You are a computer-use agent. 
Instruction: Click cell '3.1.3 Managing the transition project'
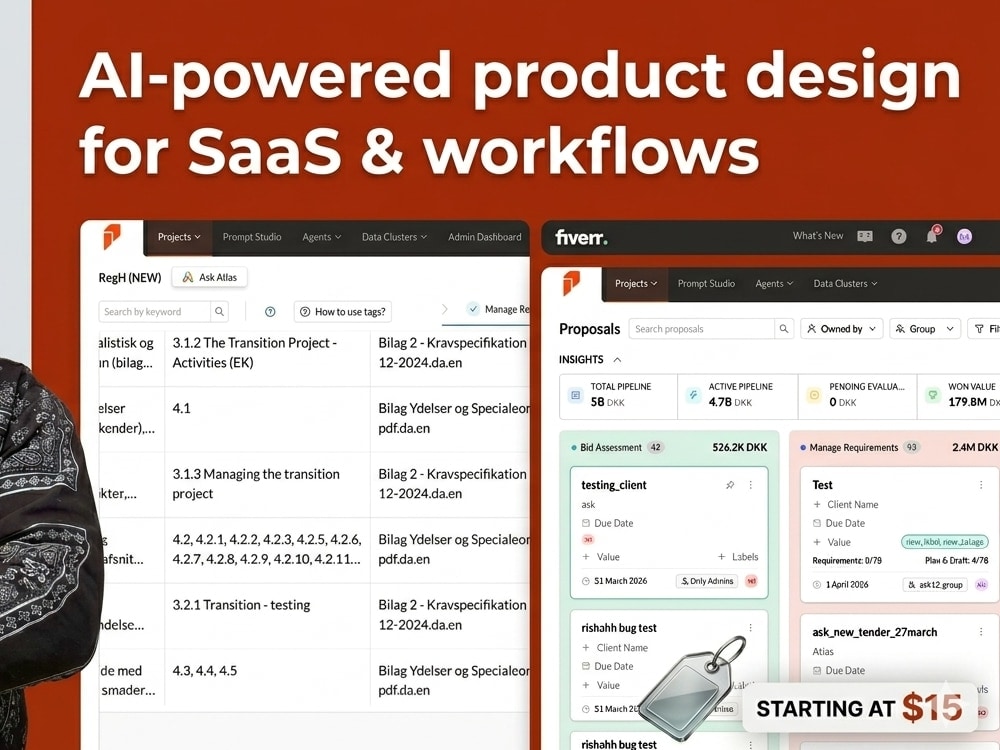click(x=267, y=484)
